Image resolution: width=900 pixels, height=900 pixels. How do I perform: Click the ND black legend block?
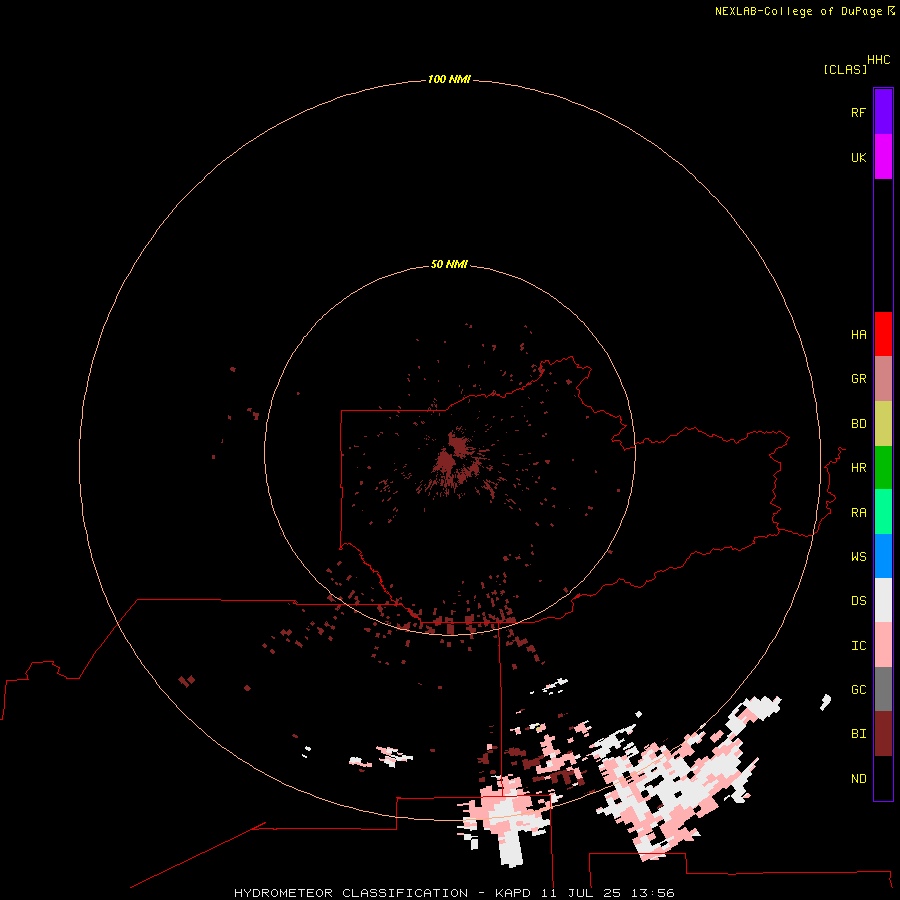point(883,778)
